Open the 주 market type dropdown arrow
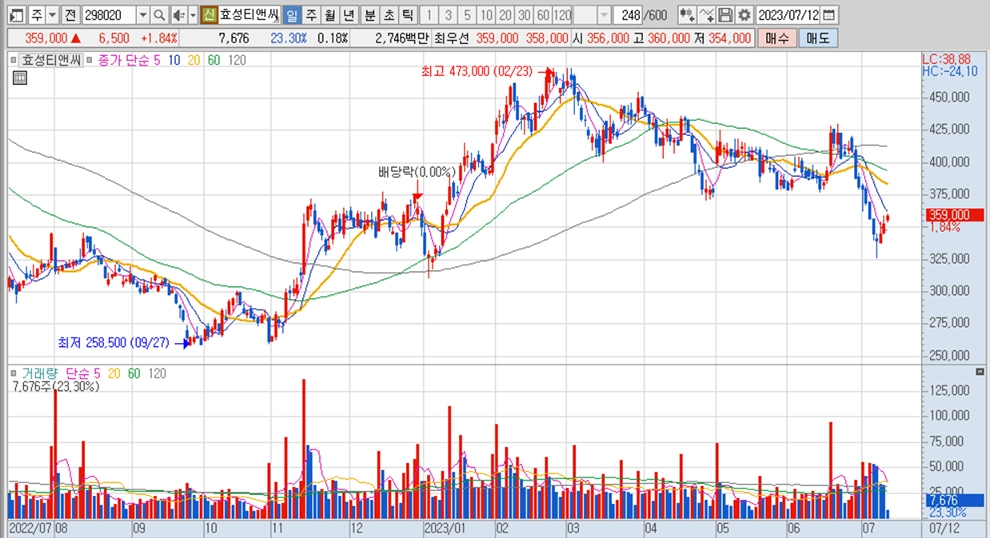The width and height of the screenshot is (990, 538). point(52,15)
